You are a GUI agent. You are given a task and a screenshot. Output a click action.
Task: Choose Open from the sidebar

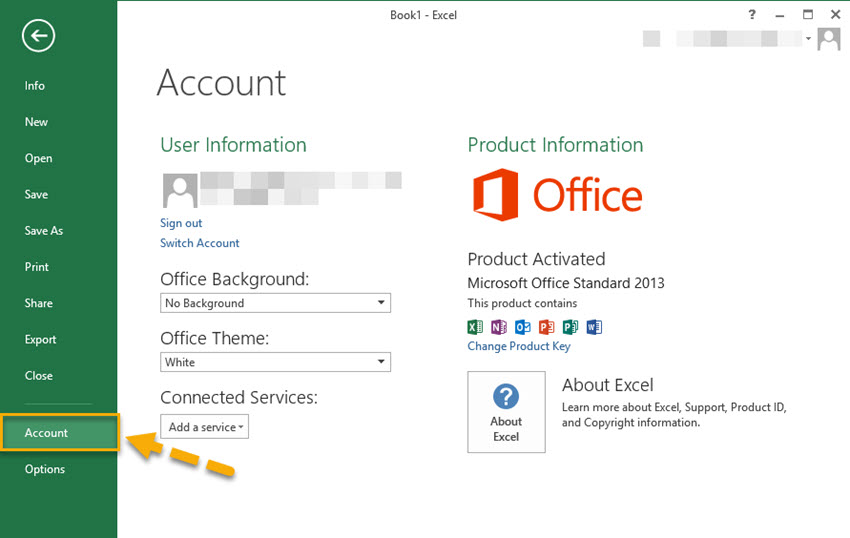pyautogui.click(x=38, y=158)
